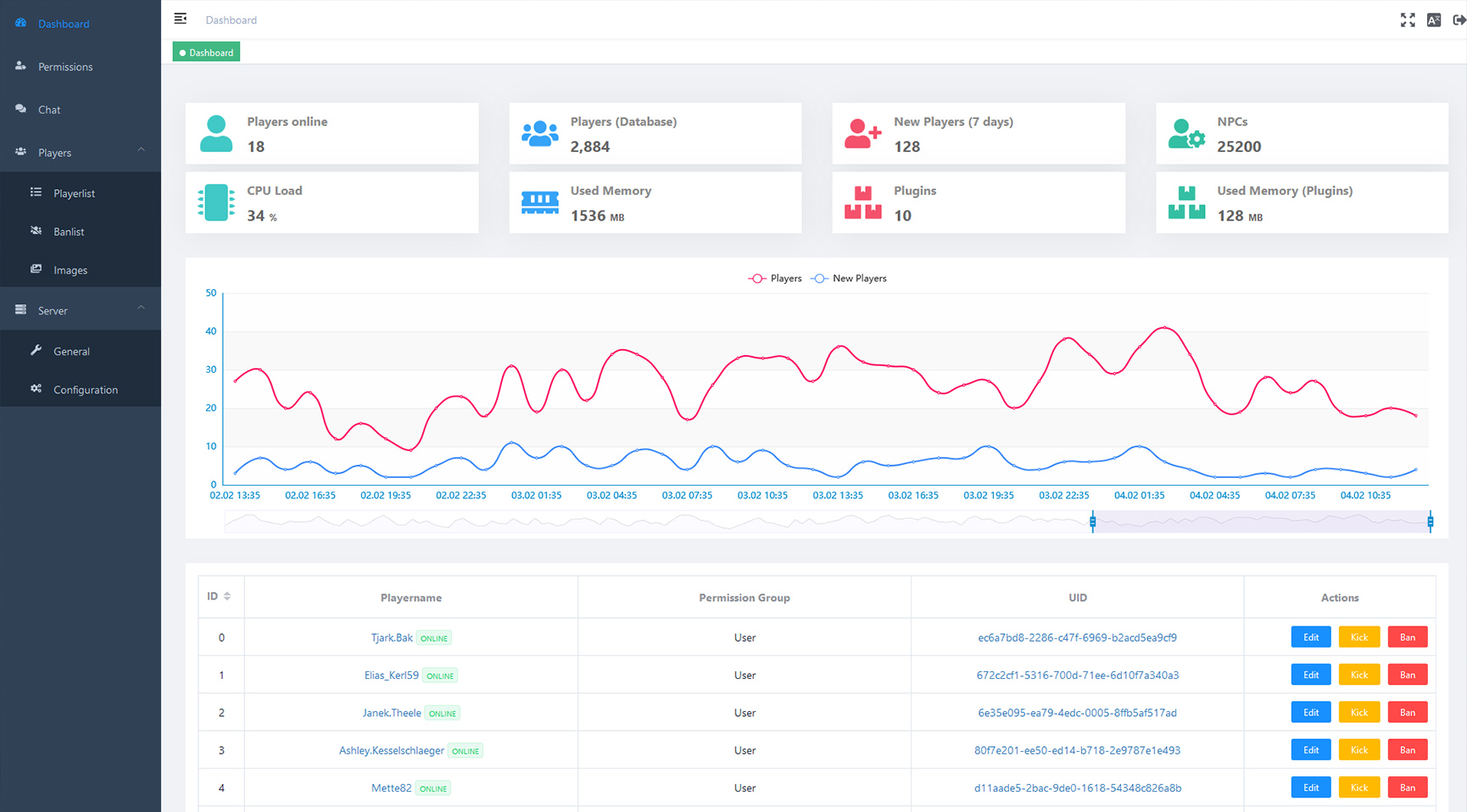The width and height of the screenshot is (1467, 812).
Task: Toggle the Players series in chart legend
Action: point(775,279)
